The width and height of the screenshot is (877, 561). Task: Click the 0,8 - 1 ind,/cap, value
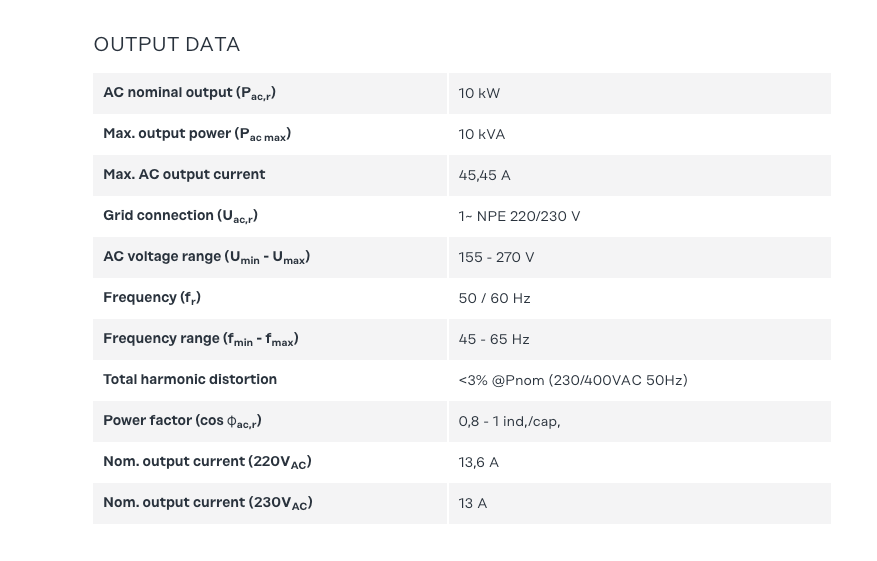pos(509,421)
